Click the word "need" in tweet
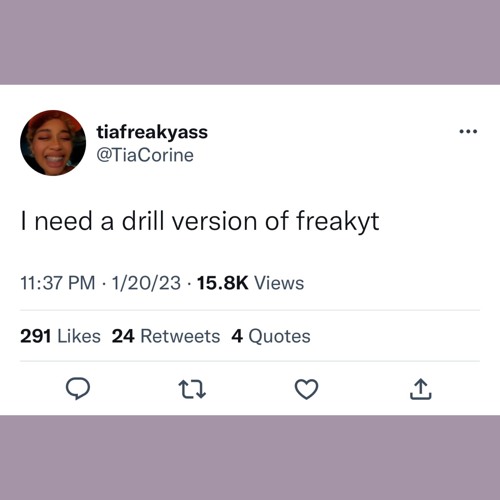Viewport: 500px width, 500px height. pos(63,221)
